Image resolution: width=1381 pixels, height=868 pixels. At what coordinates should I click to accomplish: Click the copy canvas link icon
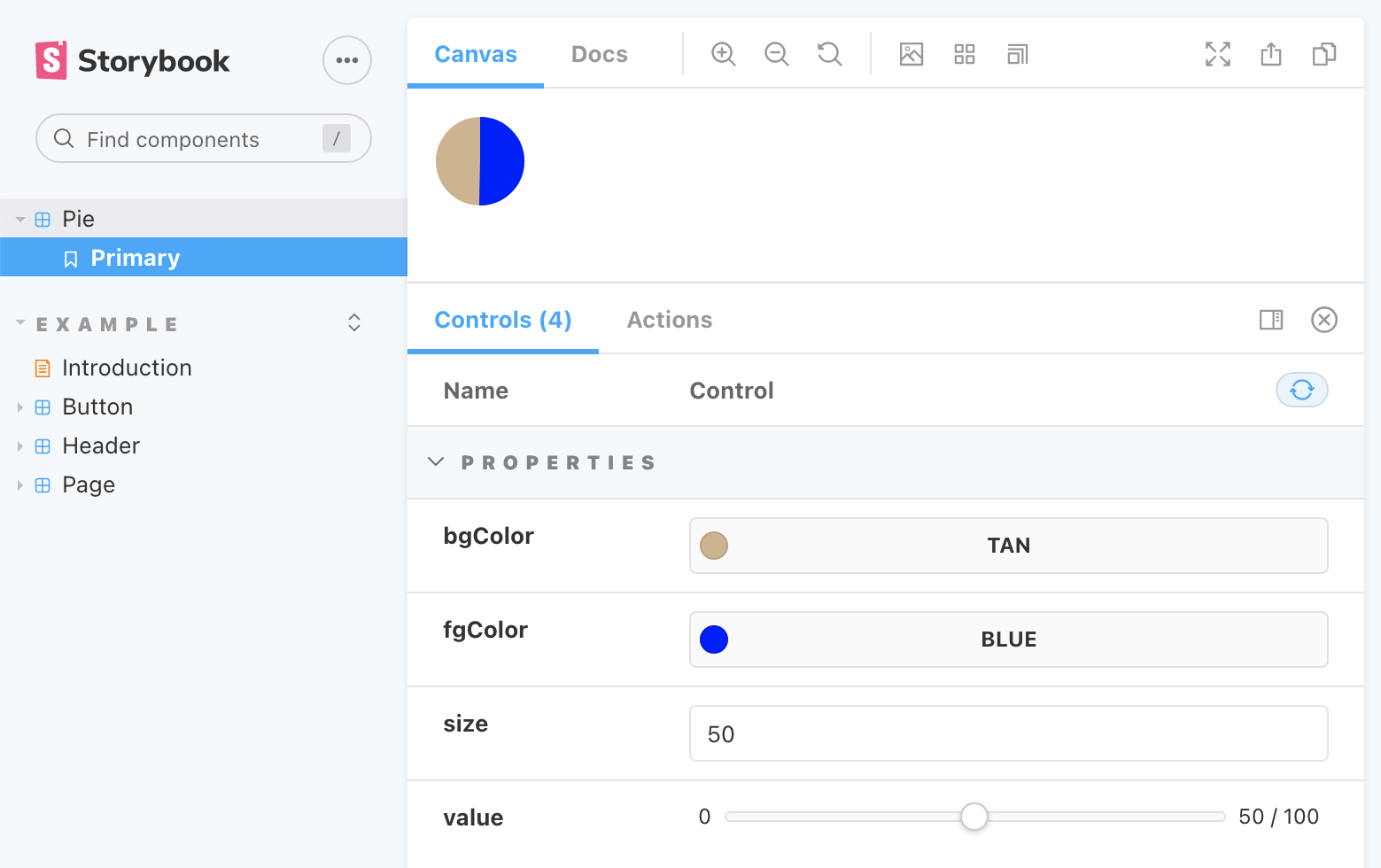tap(1323, 54)
